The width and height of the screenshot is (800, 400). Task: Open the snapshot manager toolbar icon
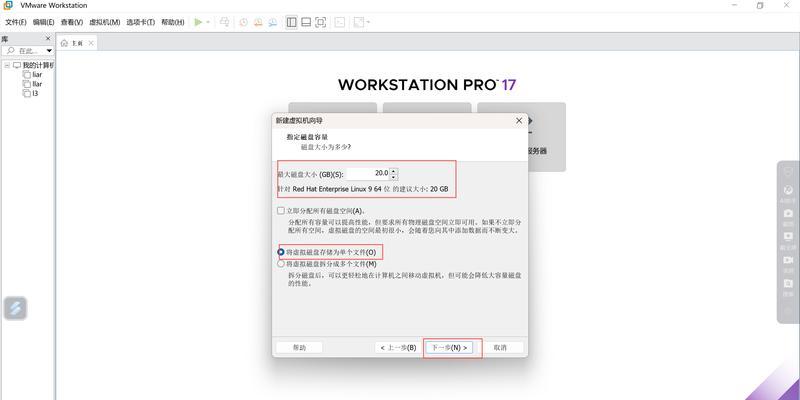pyautogui.click(x=273, y=22)
